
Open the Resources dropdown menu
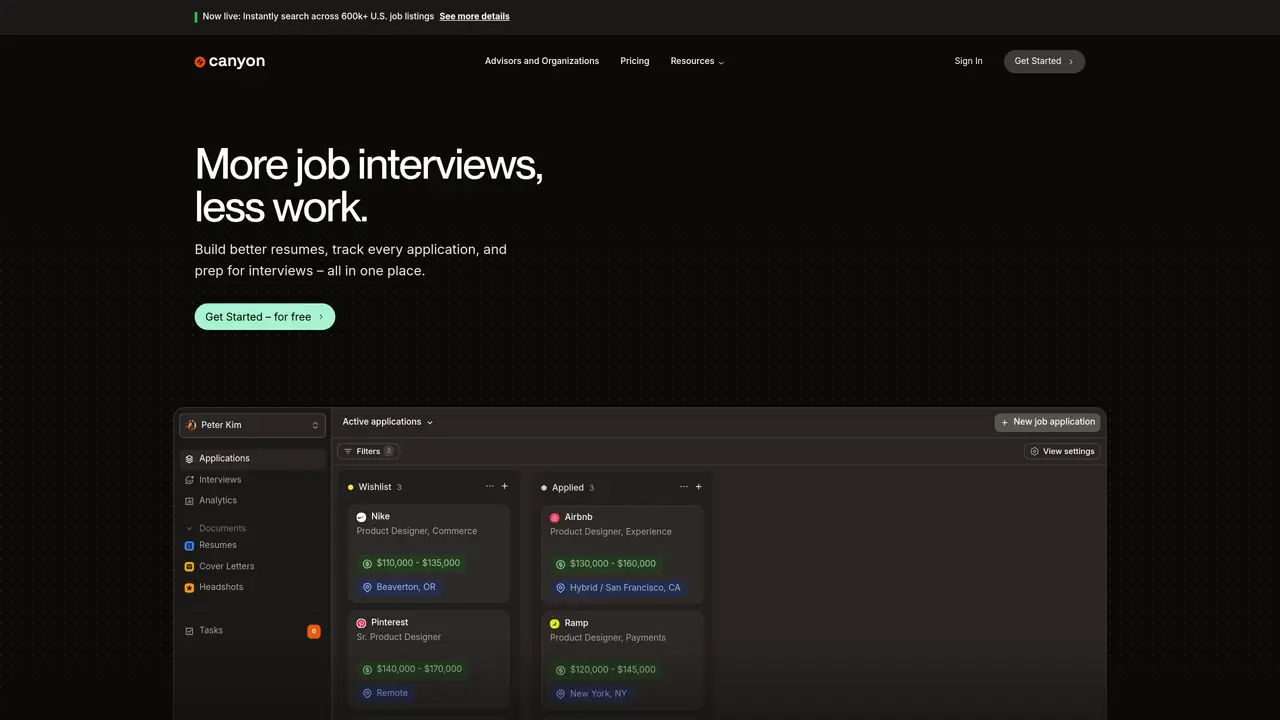click(697, 62)
